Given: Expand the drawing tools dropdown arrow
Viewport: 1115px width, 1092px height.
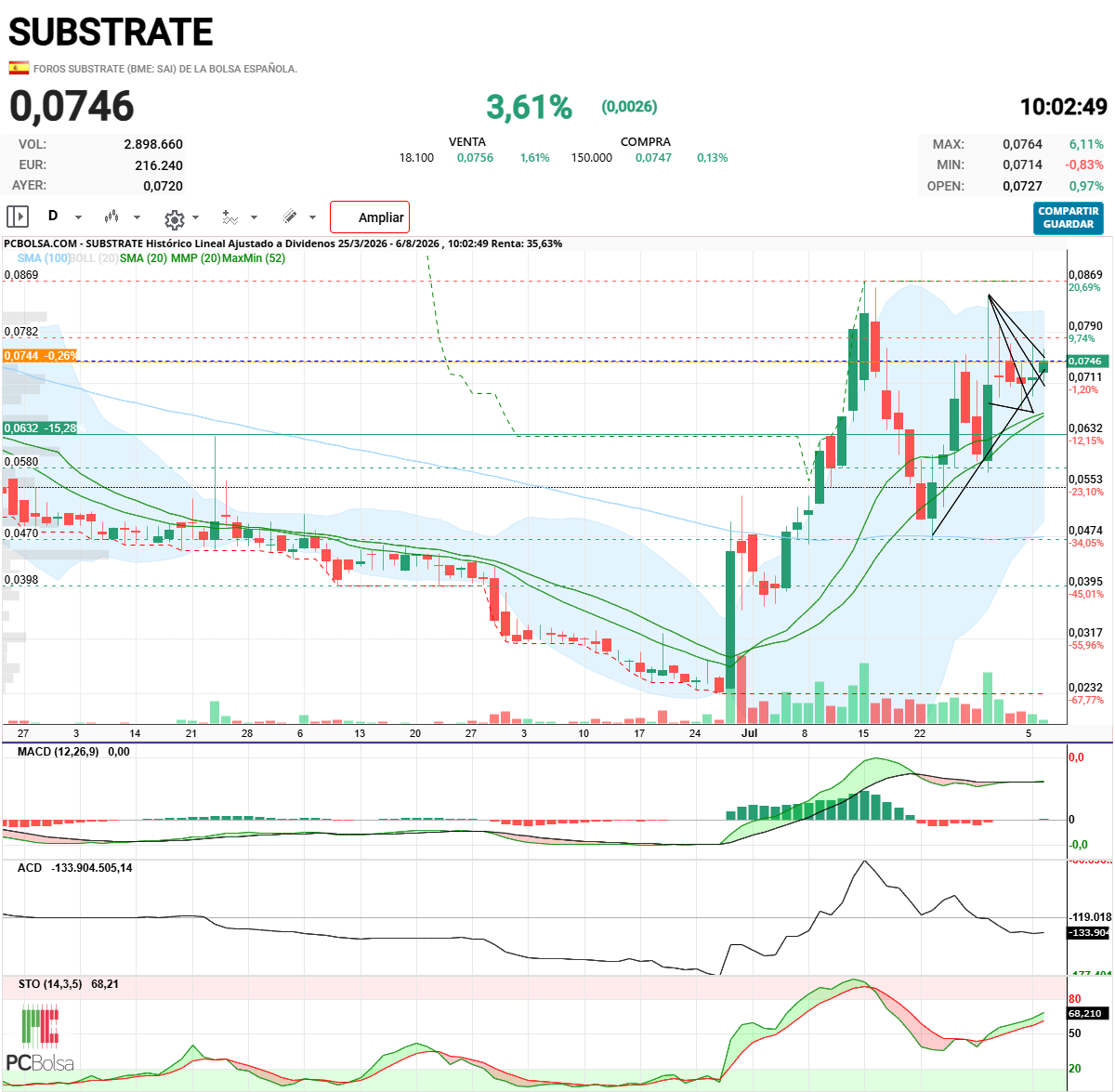Looking at the screenshot, I should (x=312, y=217).
